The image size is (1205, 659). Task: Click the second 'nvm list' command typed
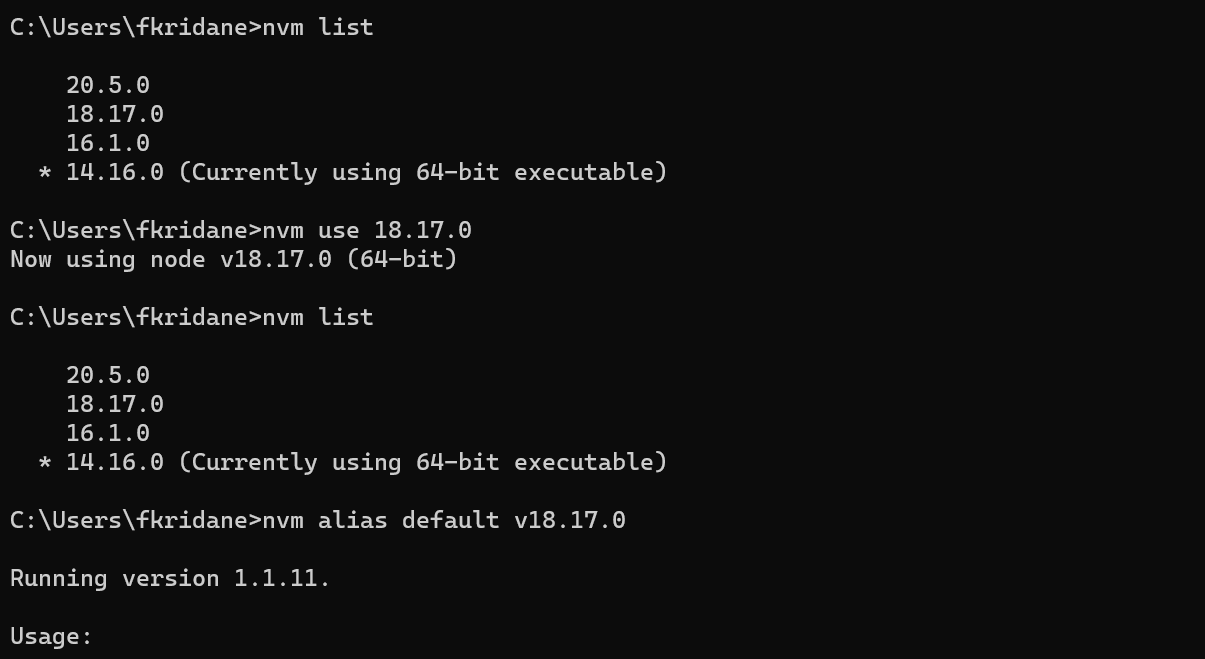[x=317, y=317]
